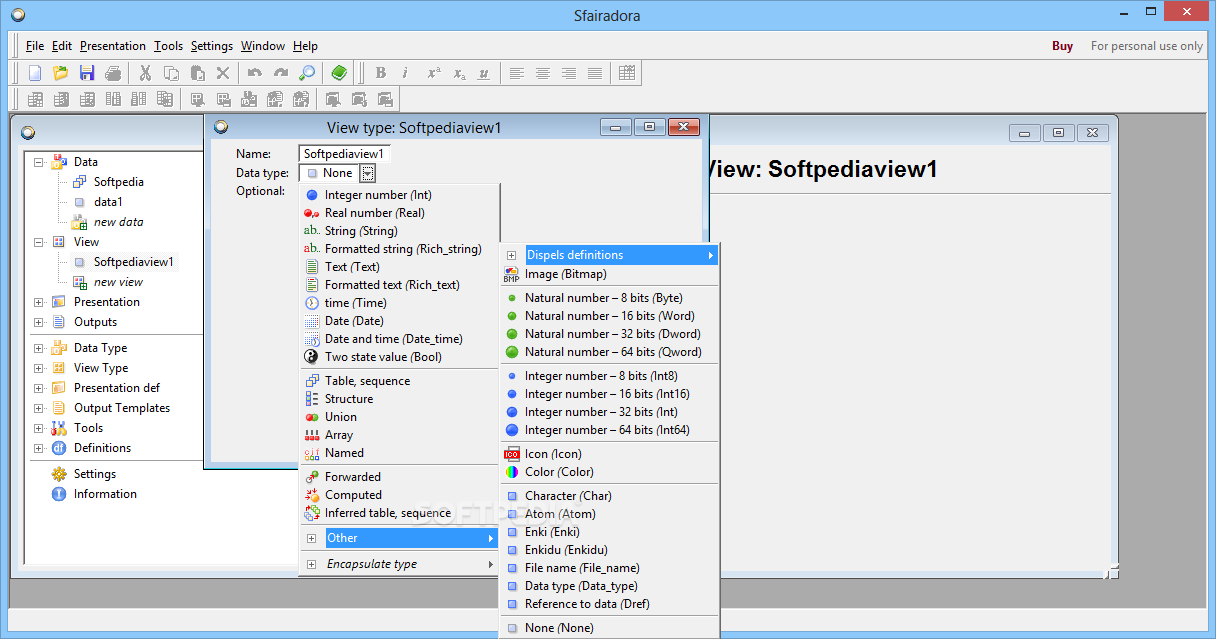Image resolution: width=1216 pixels, height=639 pixels.
Task: Align text left using the toolbar
Action: [517, 73]
